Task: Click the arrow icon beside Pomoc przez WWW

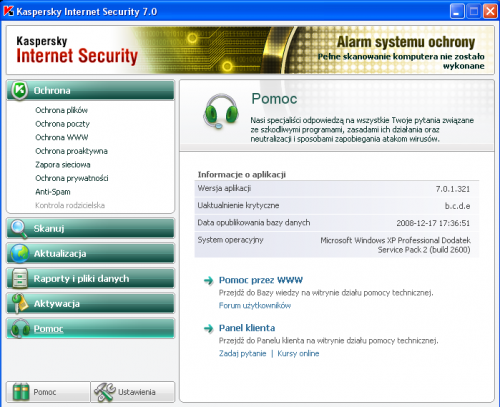Action: tap(209, 281)
